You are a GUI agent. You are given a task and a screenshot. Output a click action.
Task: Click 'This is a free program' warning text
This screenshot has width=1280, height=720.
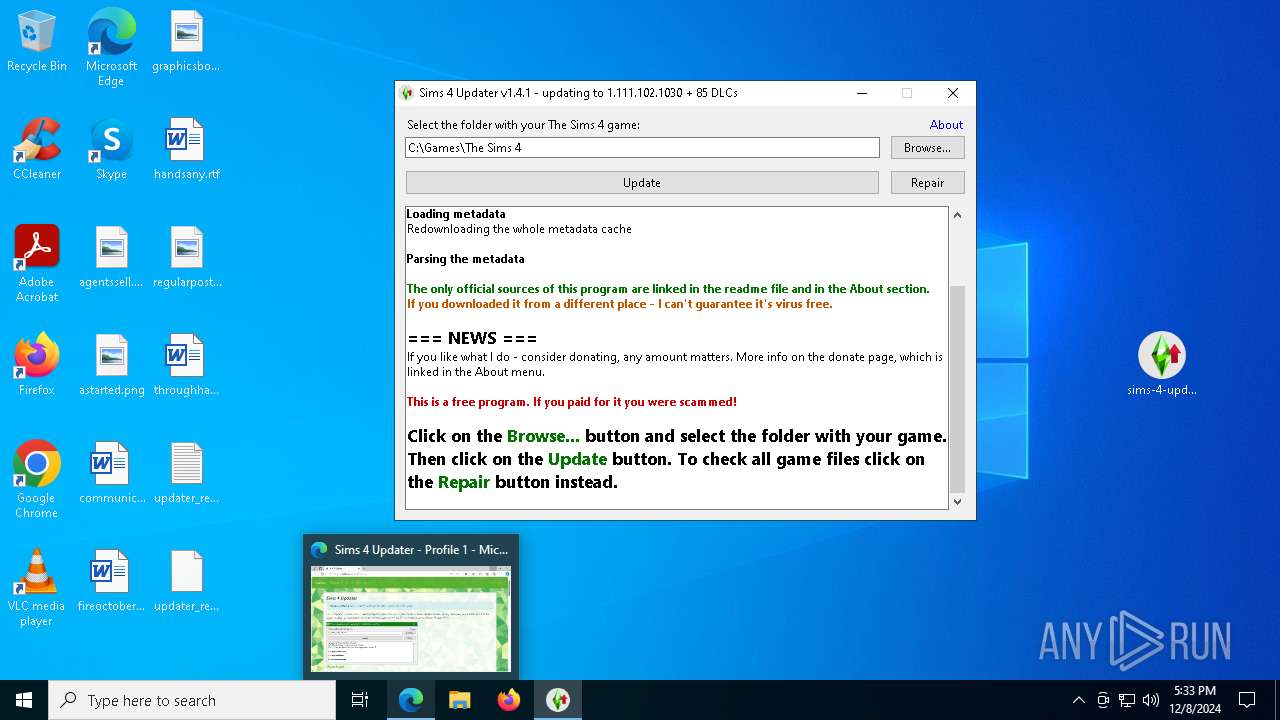[x=572, y=402]
